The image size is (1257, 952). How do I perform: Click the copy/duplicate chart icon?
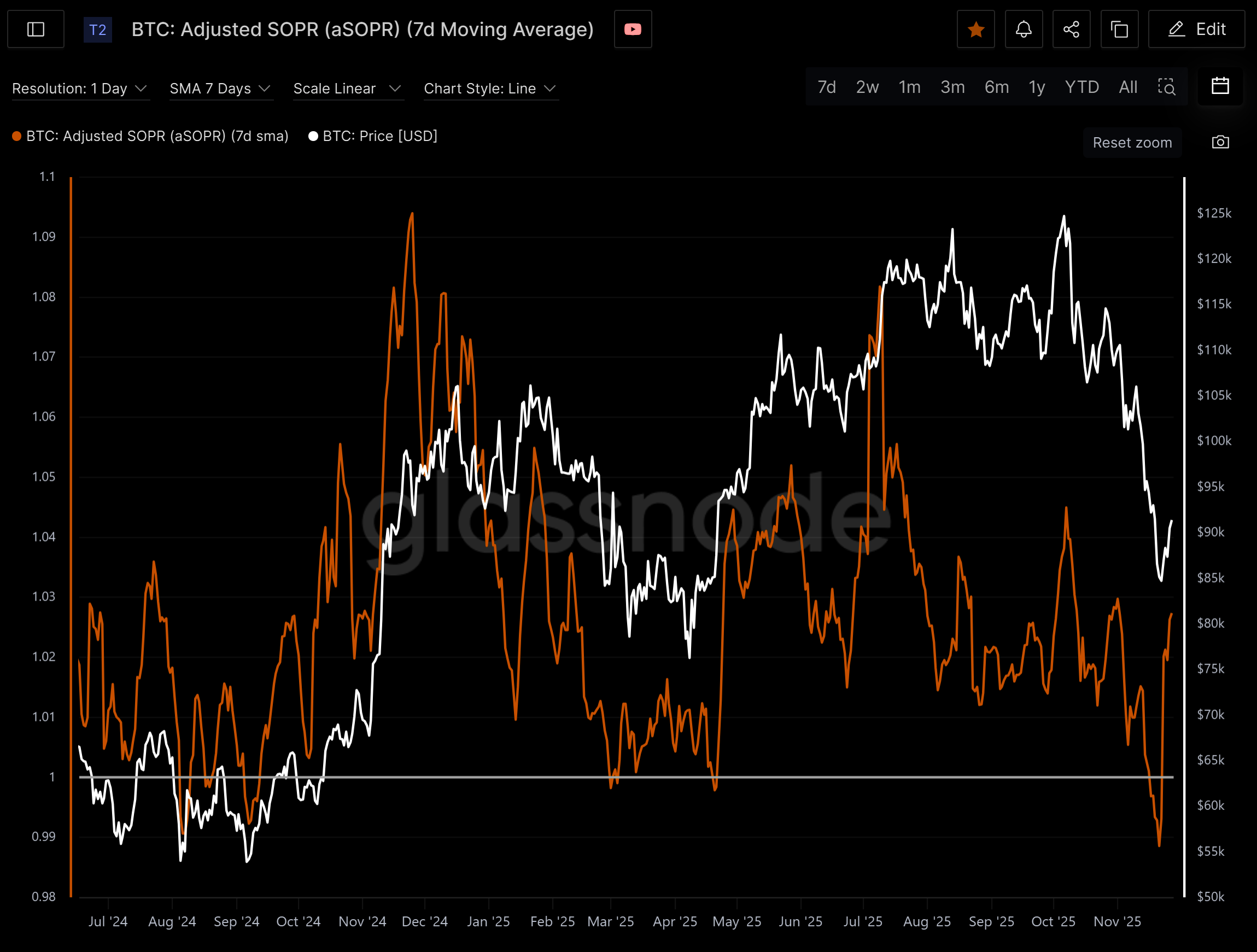click(1119, 29)
